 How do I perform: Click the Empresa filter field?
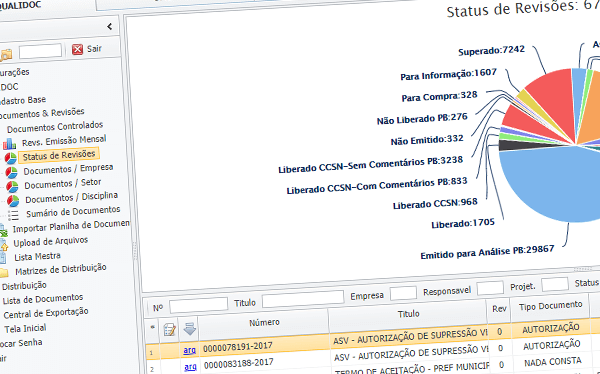pyautogui.click(x=403, y=293)
